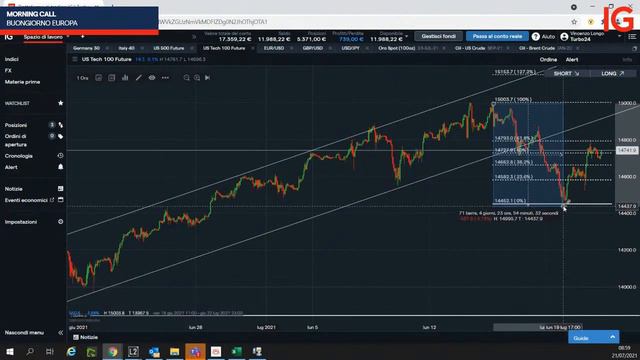Expand the Guide panel chevron
Screen dimensions: 640x360
point(612,337)
